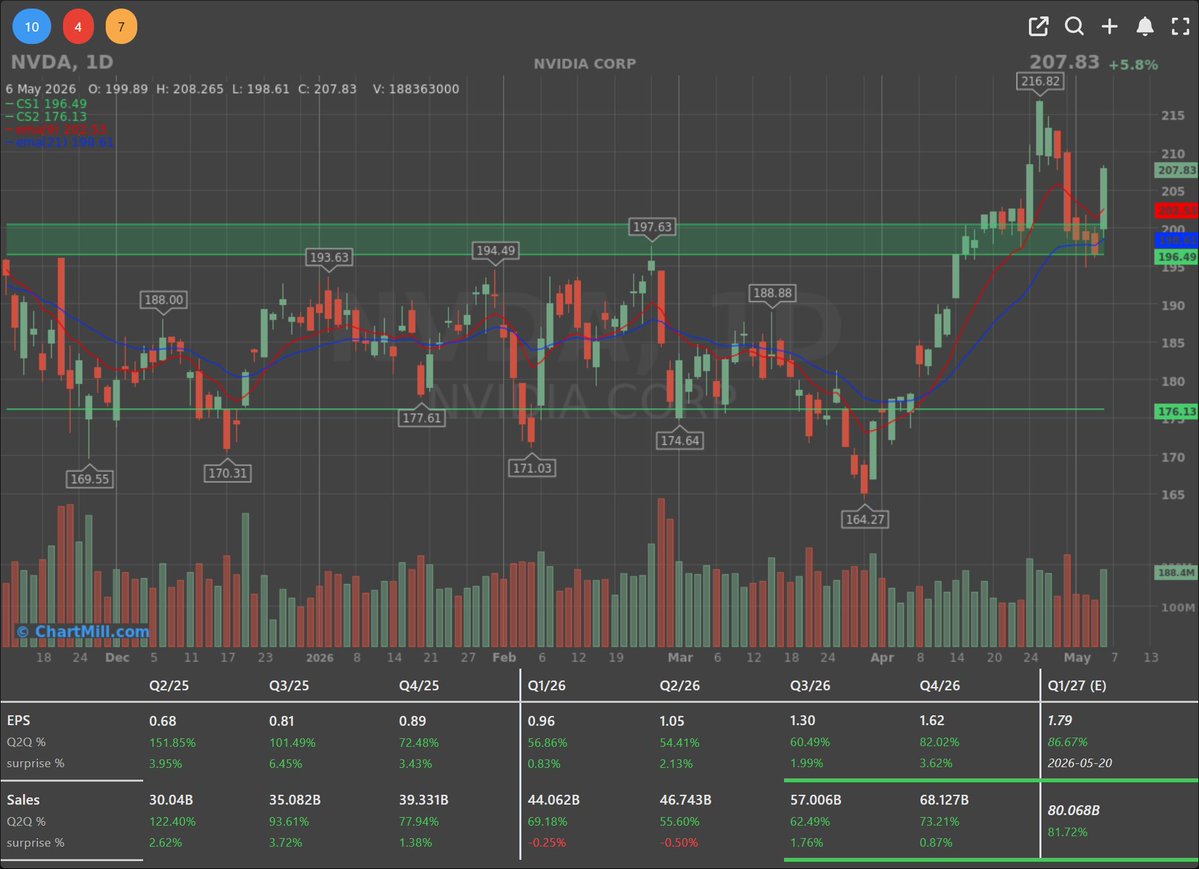
Task: Open the ChartMill.com link
Action: pyautogui.click(x=83, y=632)
